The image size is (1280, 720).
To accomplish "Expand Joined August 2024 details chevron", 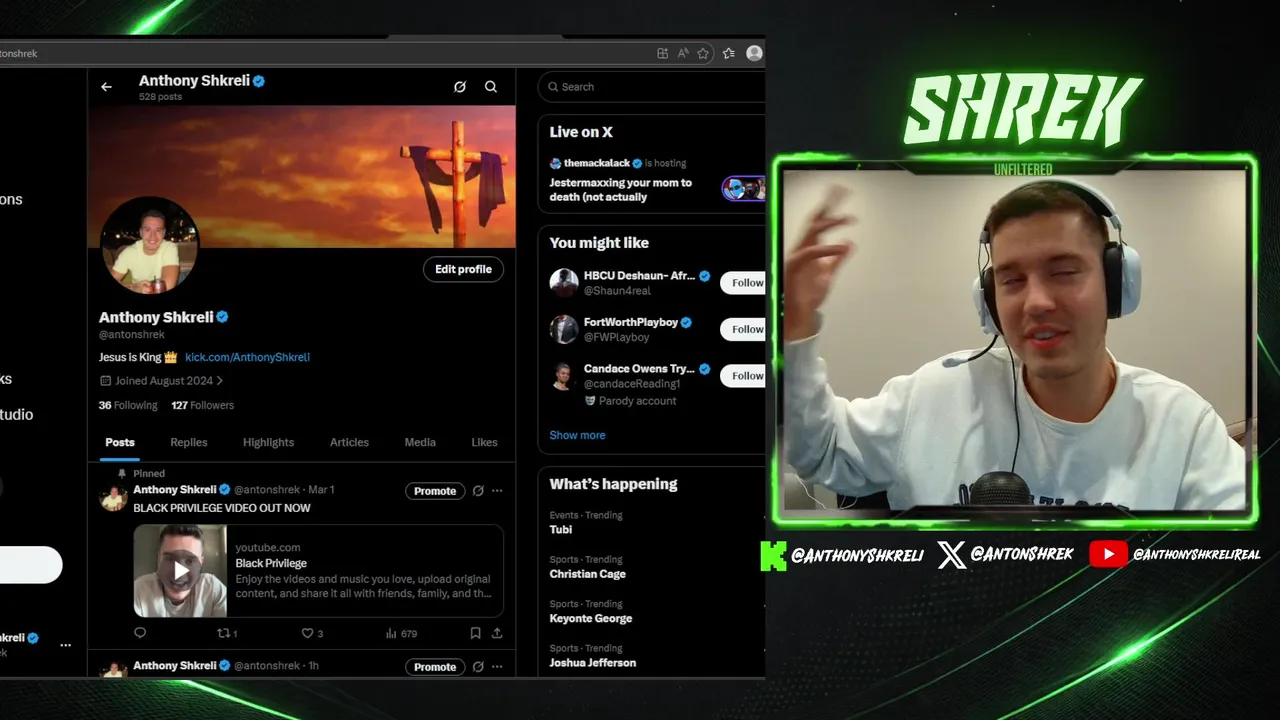I will [220, 381].
